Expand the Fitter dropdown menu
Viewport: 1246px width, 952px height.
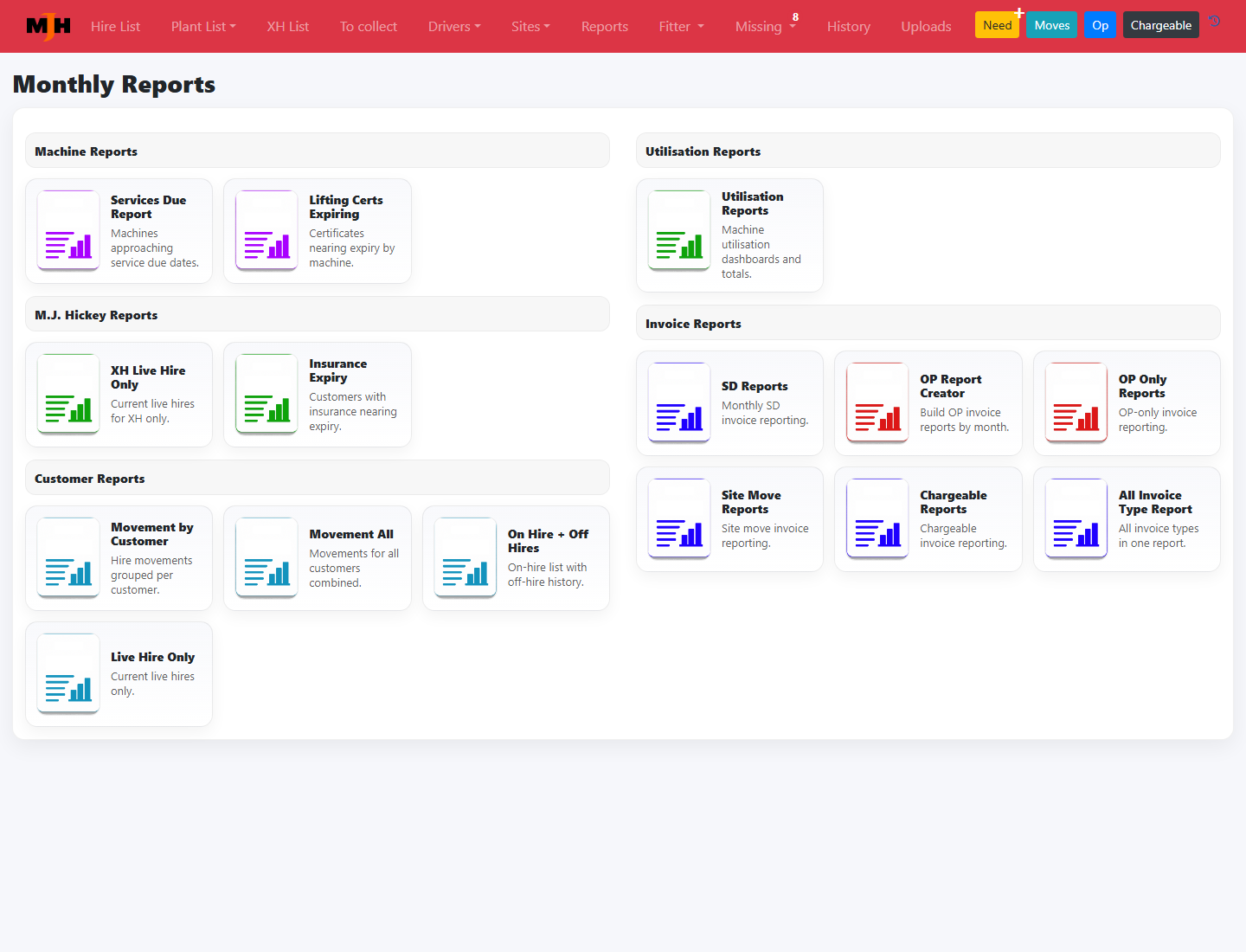(682, 27)
